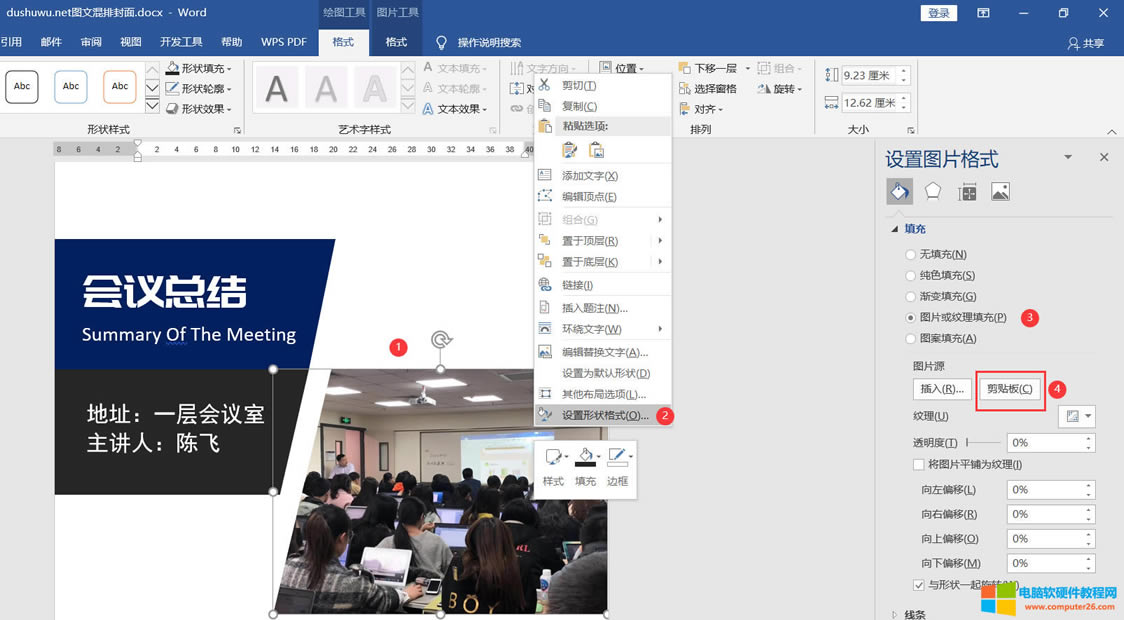Select the Gradient fill radio option
Screen dimensions: 1124x620
pyautogui.click(x=910, y=296)
